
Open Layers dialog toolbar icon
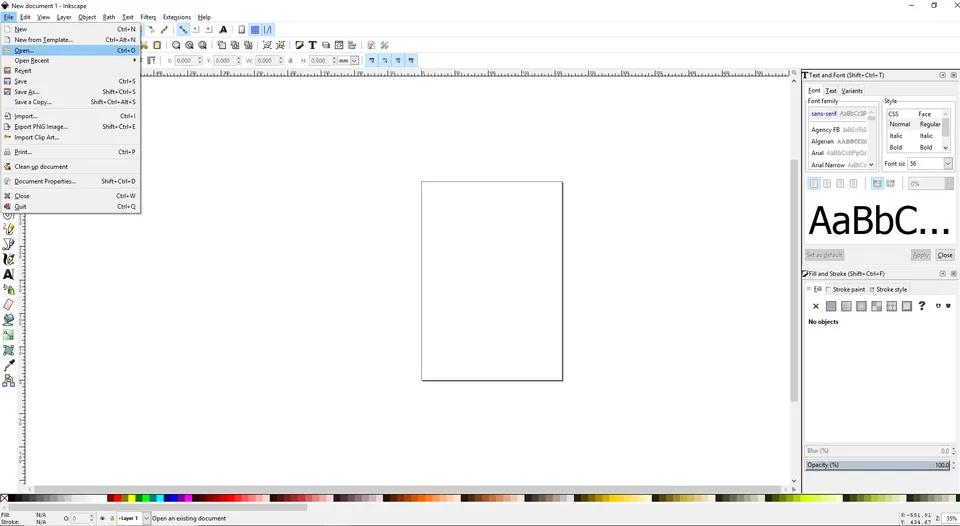click(326, 45)
